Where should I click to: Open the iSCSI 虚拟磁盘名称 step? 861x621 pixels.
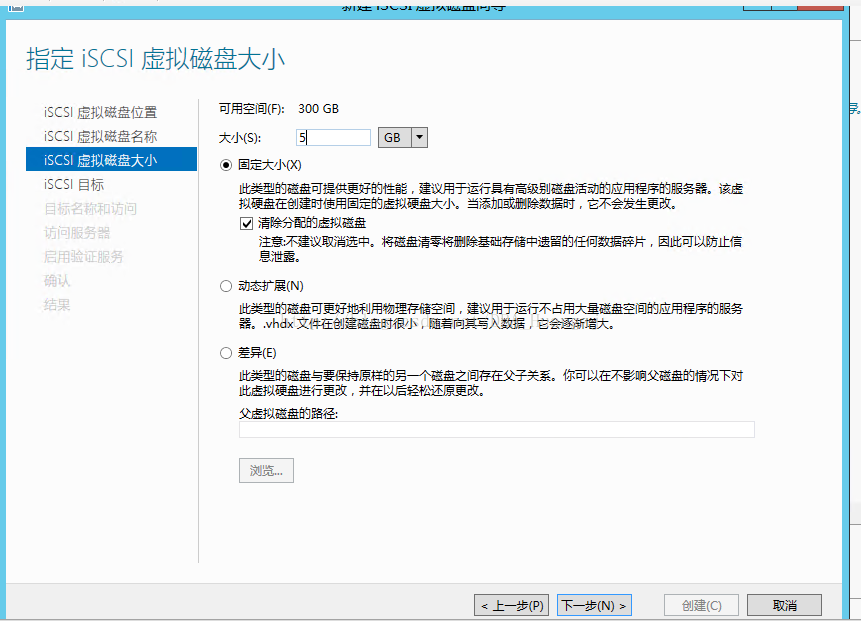100,136
